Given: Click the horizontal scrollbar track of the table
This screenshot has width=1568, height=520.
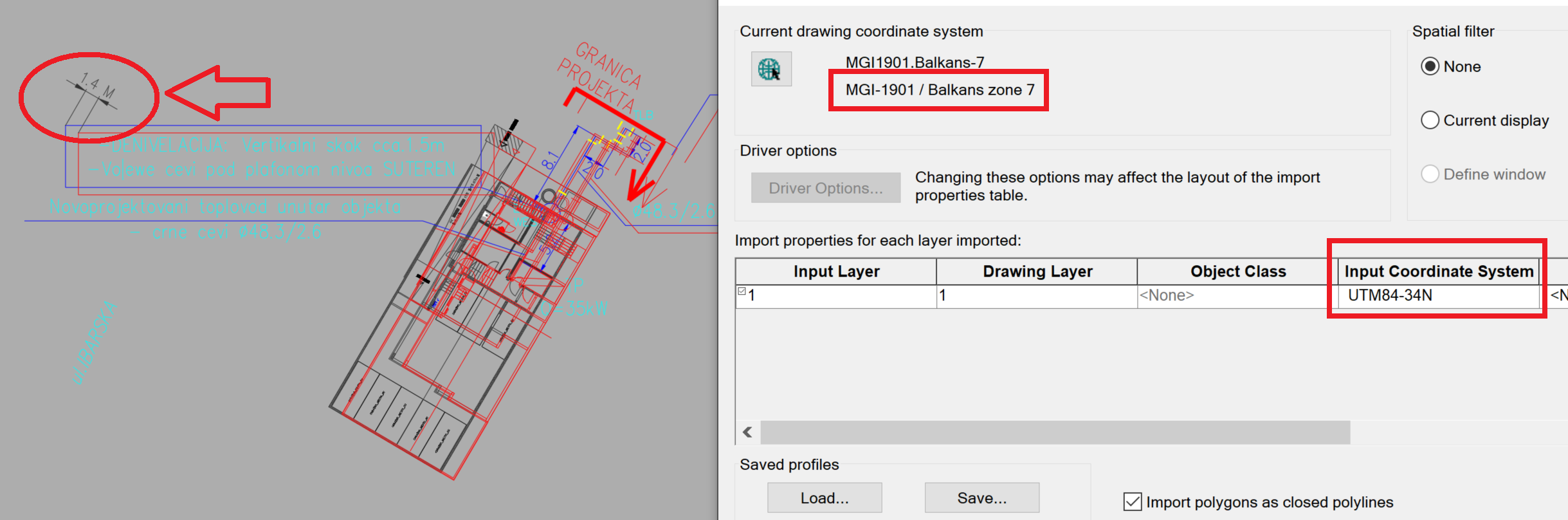Looking at the screenshot, I should [x=1055, y=432].
